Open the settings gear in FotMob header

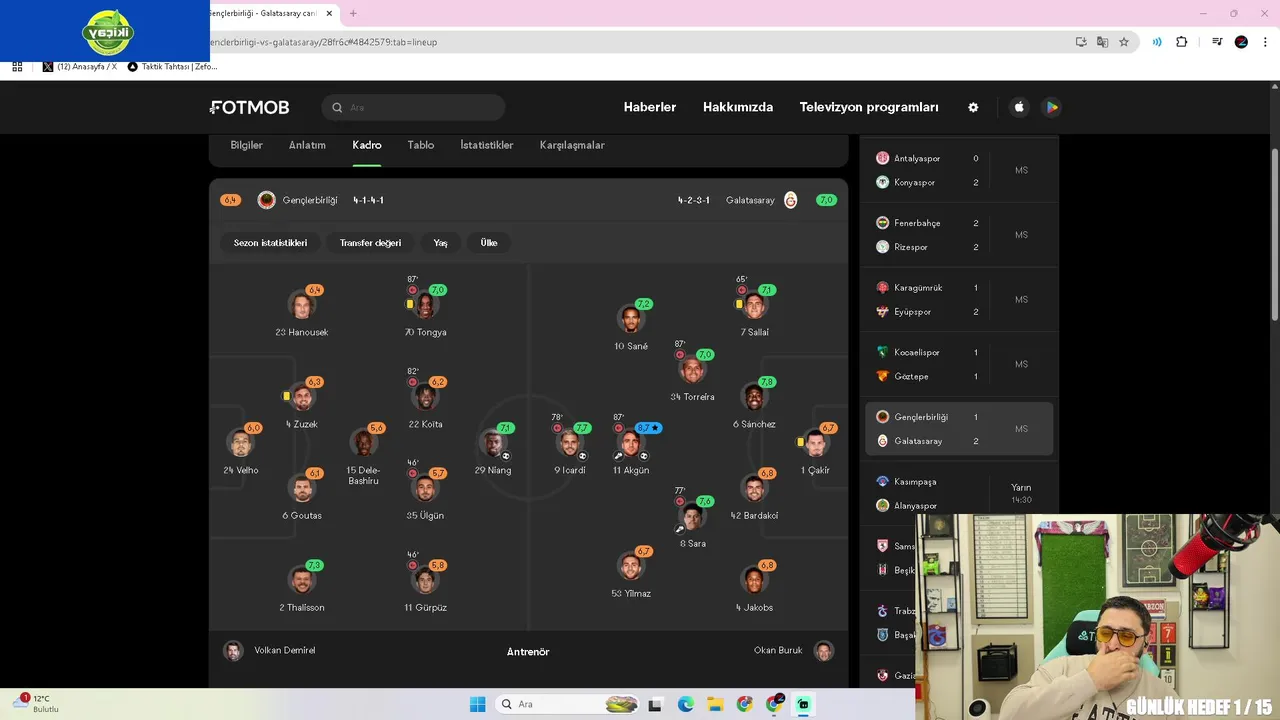click(x=973, y=107)
